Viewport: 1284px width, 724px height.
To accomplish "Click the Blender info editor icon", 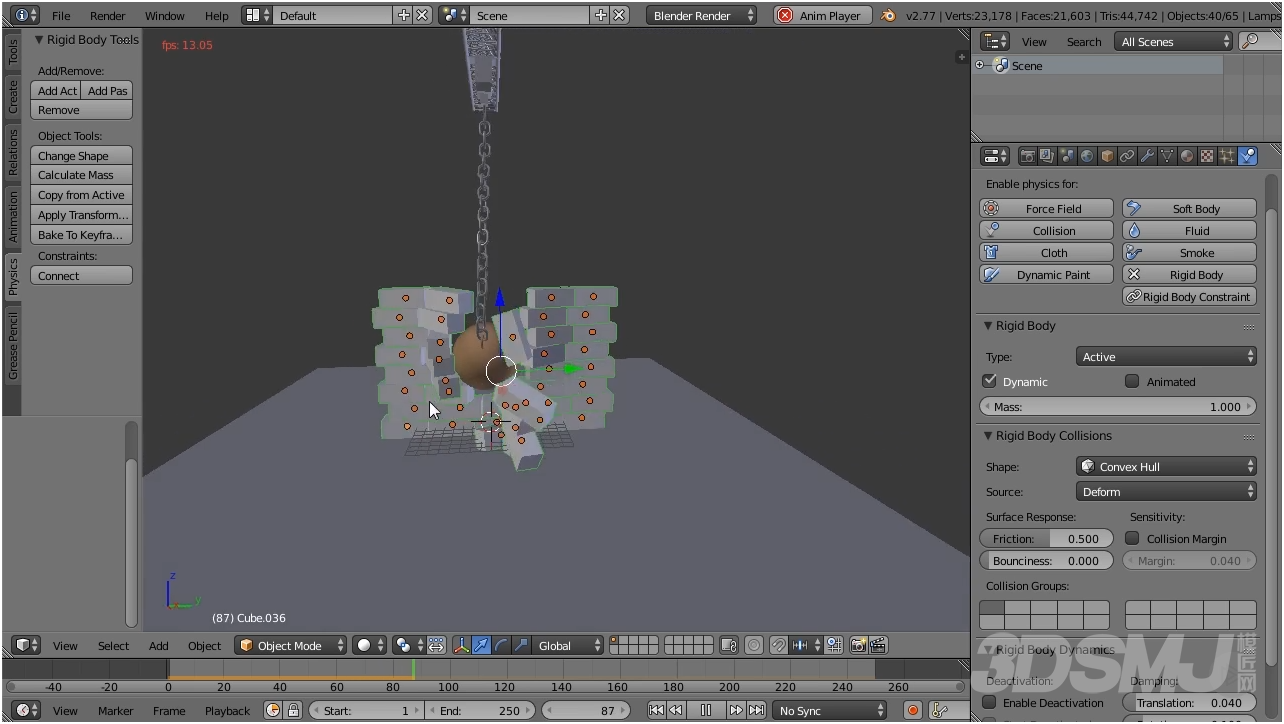I will [22, 15].
